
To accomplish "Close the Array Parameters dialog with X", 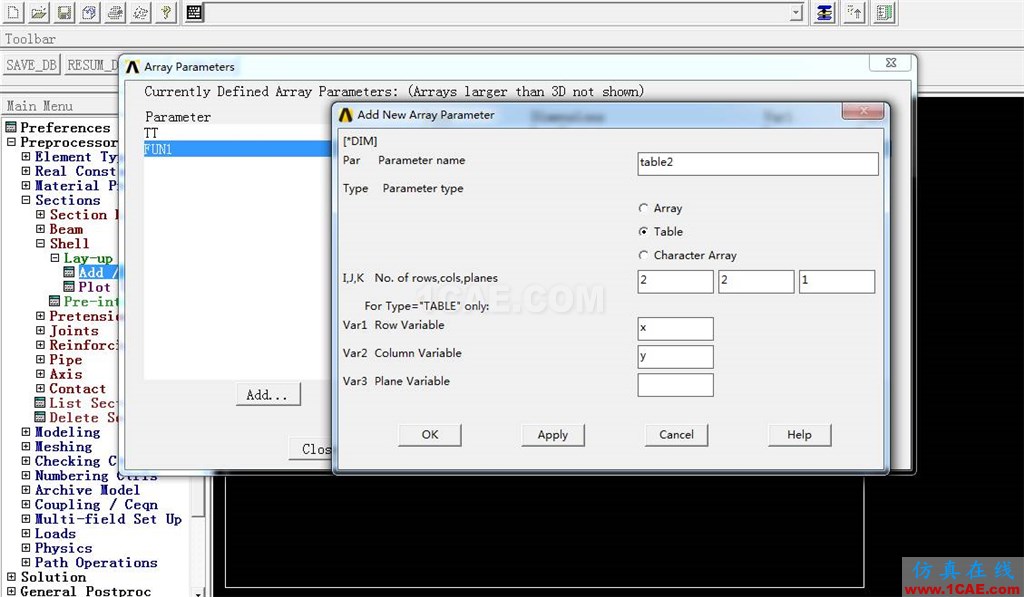I will 890,63.
